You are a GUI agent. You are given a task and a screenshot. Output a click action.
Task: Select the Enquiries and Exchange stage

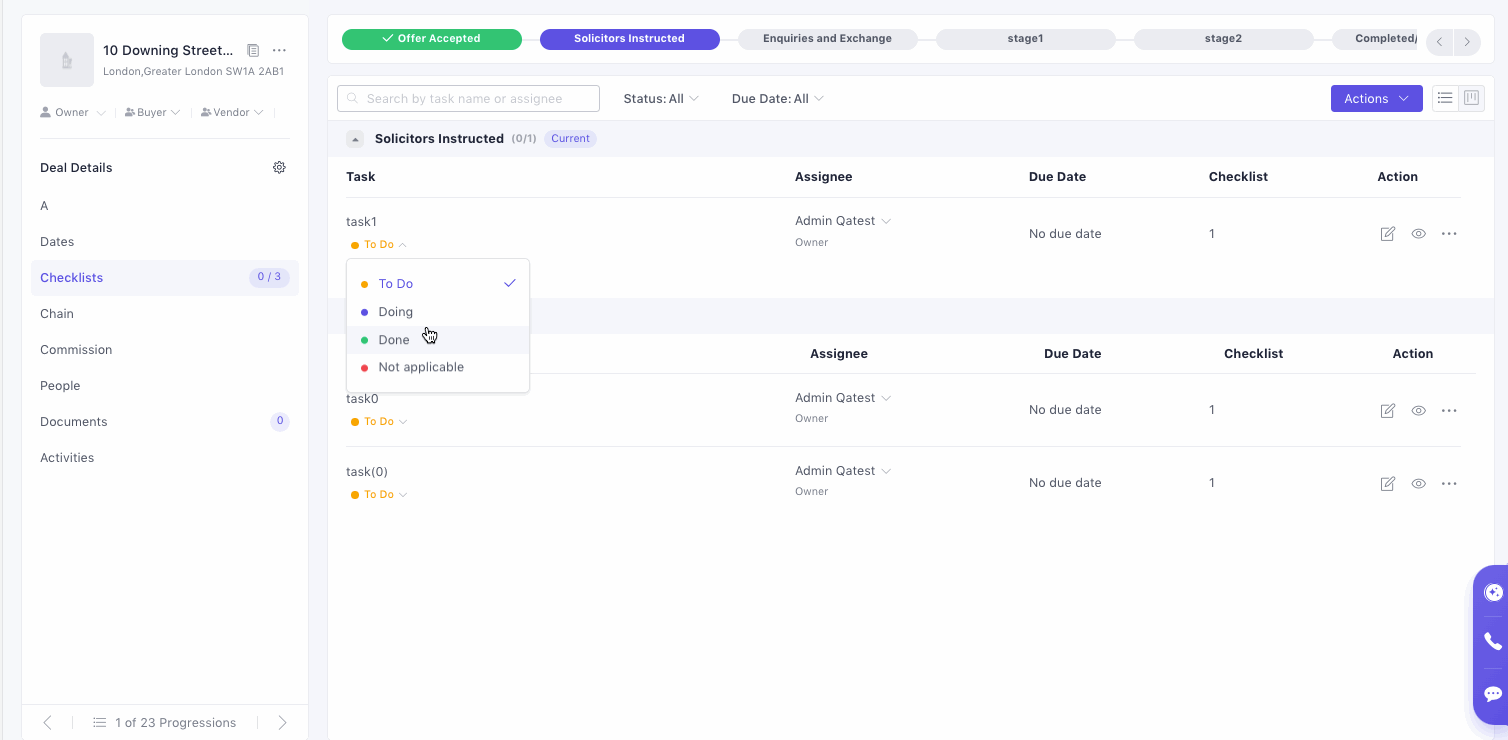click(x=827, y=39)
